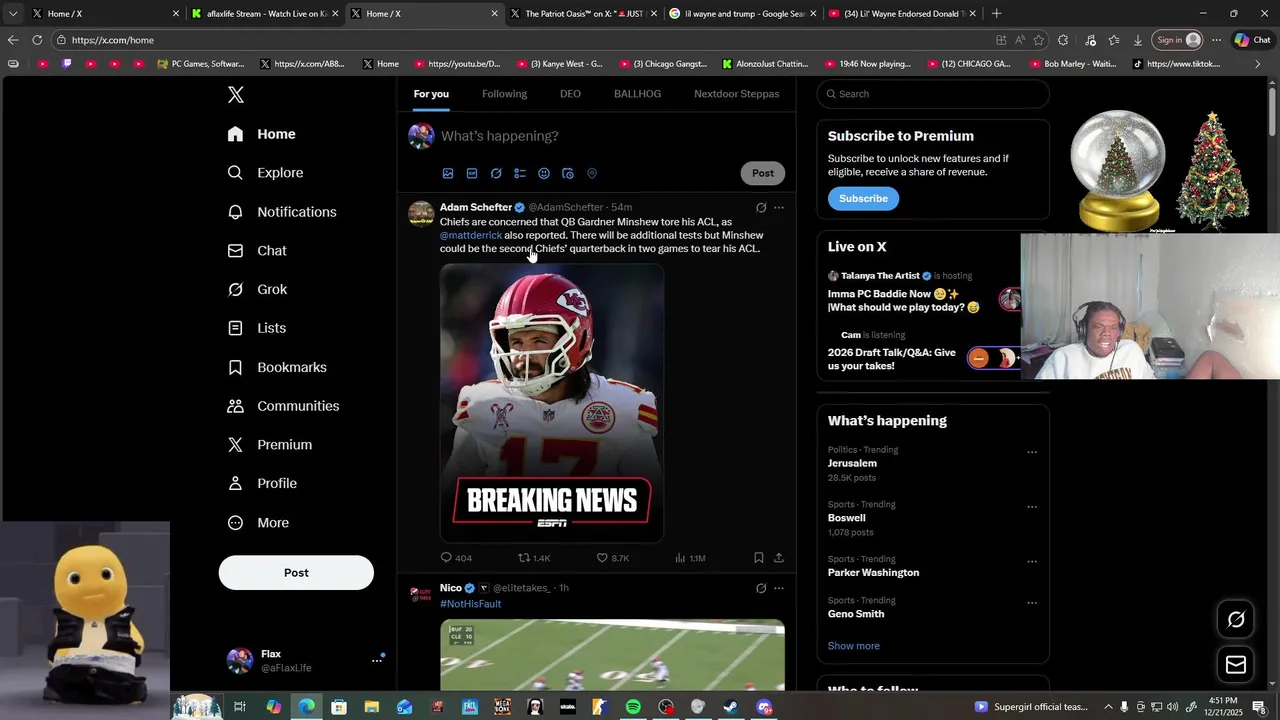Add a poll to the new post
Viewport: 1280px width, 720px height.
520,173
